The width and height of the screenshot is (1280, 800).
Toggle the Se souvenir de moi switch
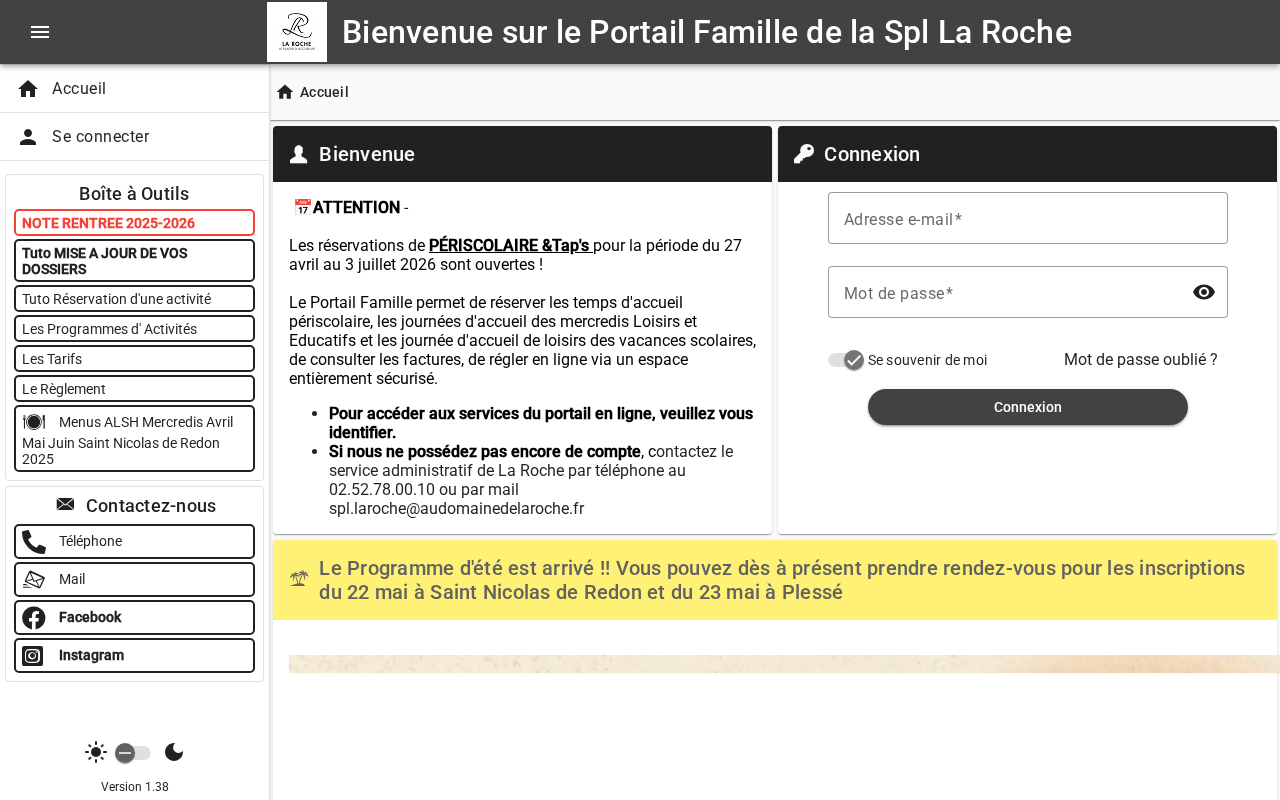[846, 360]
